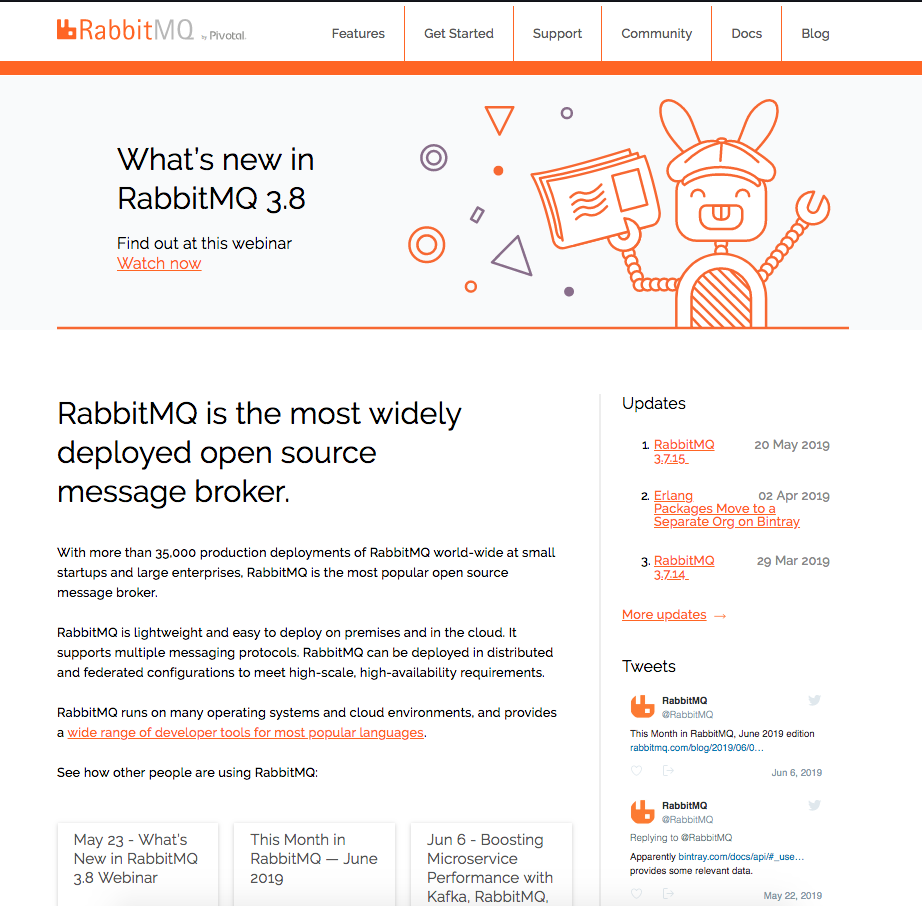Screen dimensions: 922x906
Task: Visit the Blog from the top navigation
Action: coord(816,34)
